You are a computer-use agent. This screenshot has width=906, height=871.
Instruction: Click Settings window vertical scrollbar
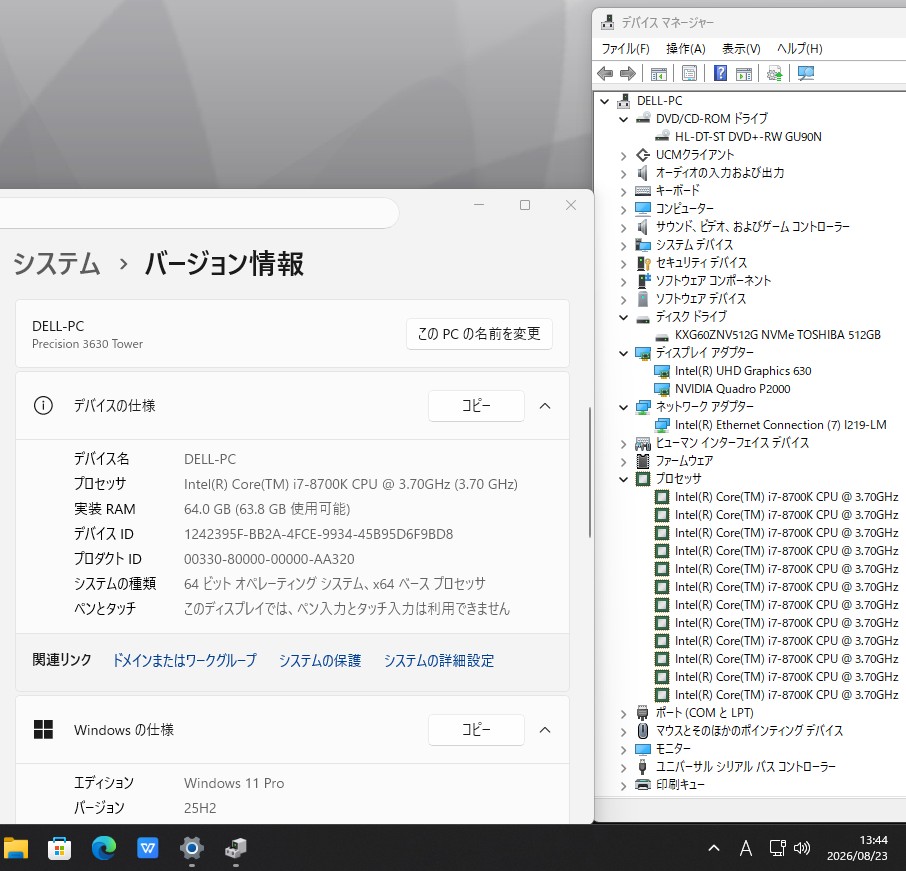[589, 473]
